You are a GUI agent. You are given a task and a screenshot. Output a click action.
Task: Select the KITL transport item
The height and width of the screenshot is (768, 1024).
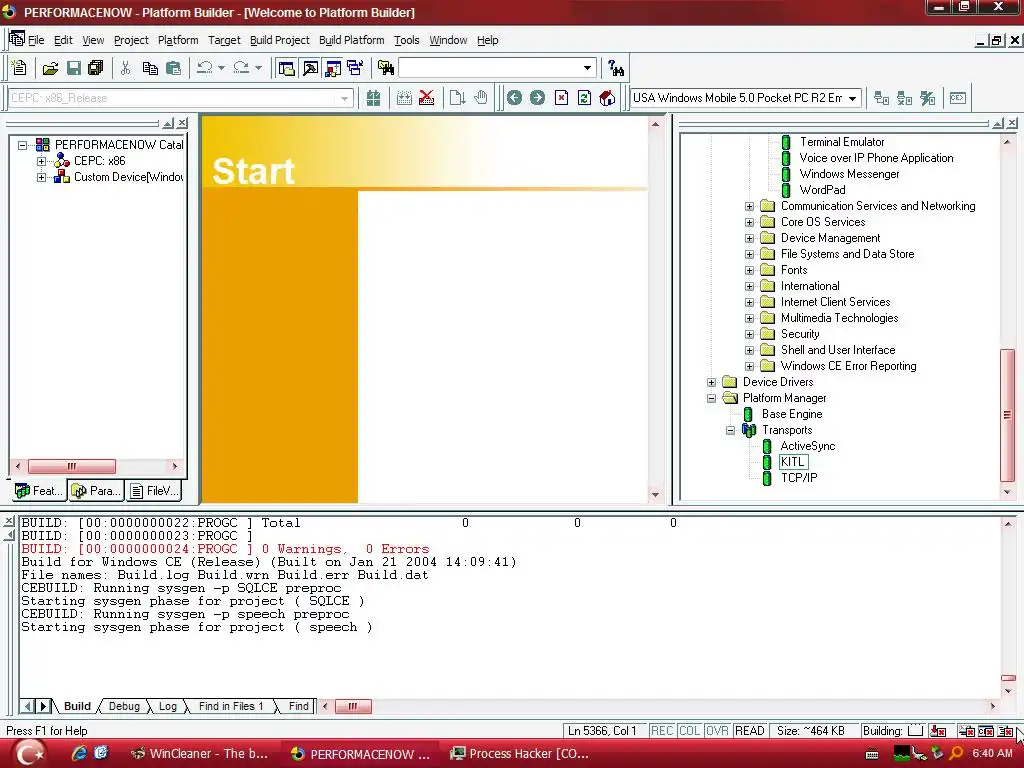click(793, 462)
